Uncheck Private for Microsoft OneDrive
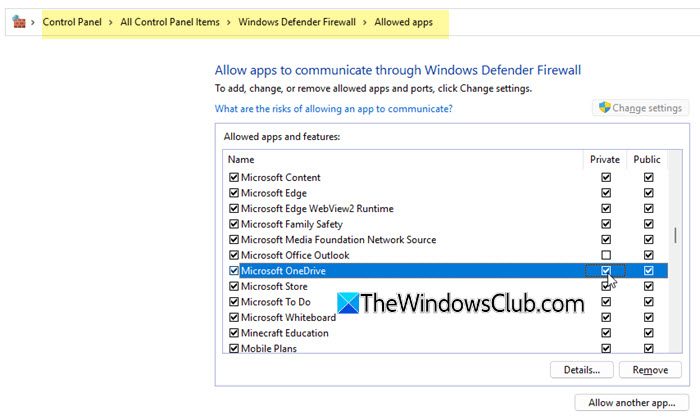This screenshot has height=420, width=700. 606,270
